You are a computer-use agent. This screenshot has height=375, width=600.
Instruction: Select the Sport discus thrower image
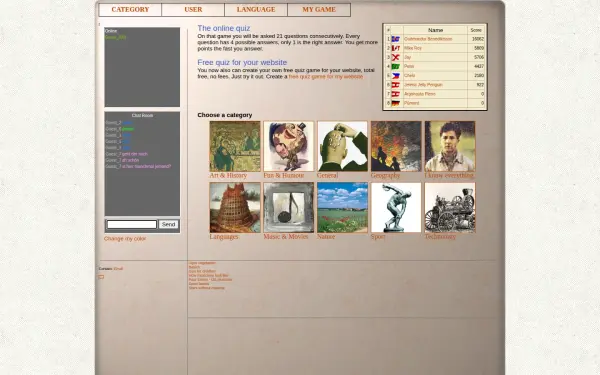(396, 207)
